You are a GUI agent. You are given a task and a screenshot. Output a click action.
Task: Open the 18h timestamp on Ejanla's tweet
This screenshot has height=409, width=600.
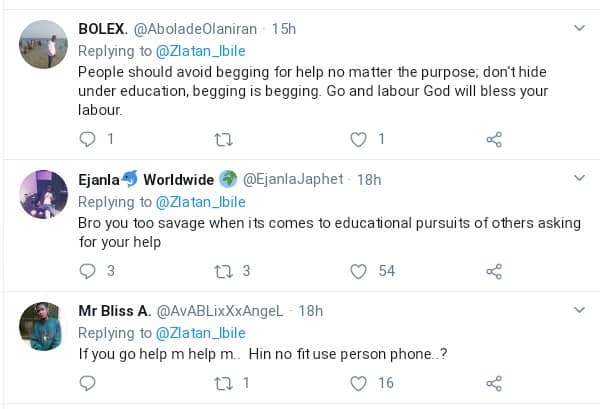(368, 180)
